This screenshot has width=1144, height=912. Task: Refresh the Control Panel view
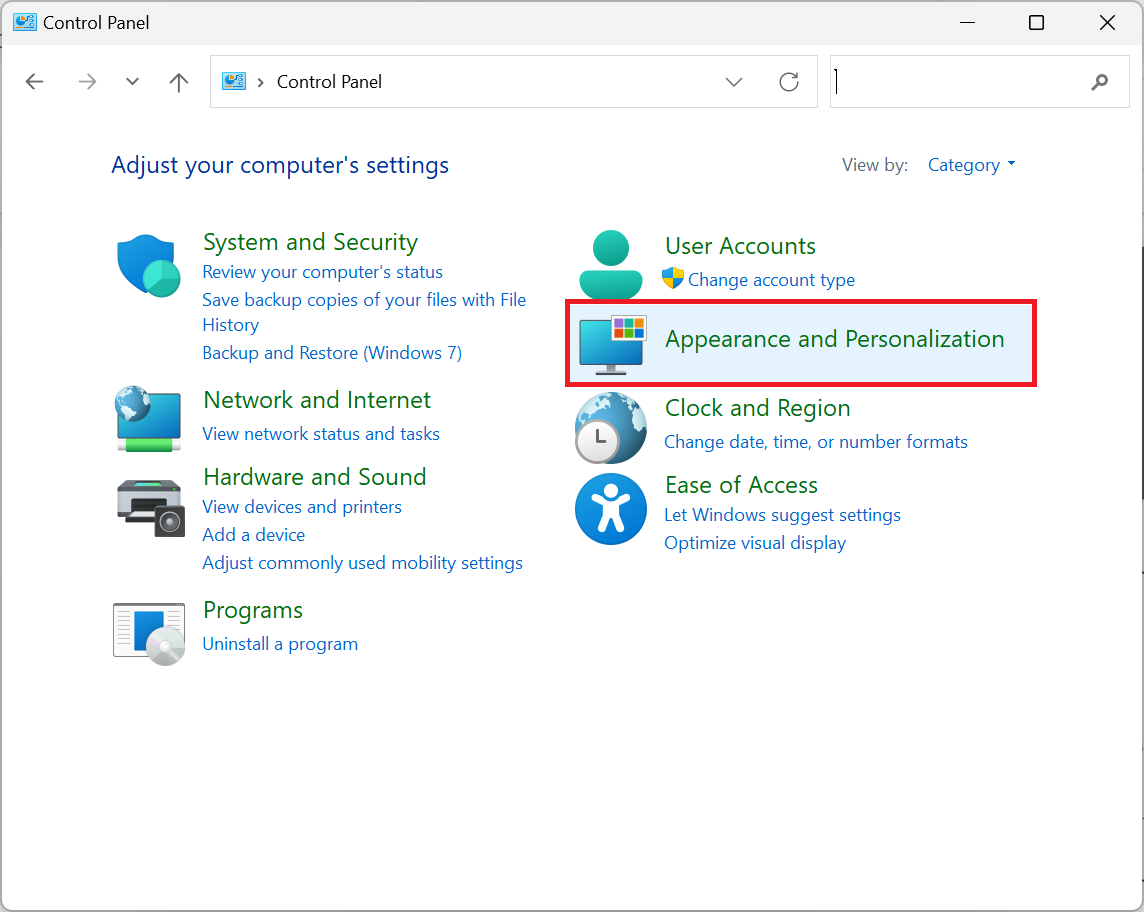tap(789, 82)
